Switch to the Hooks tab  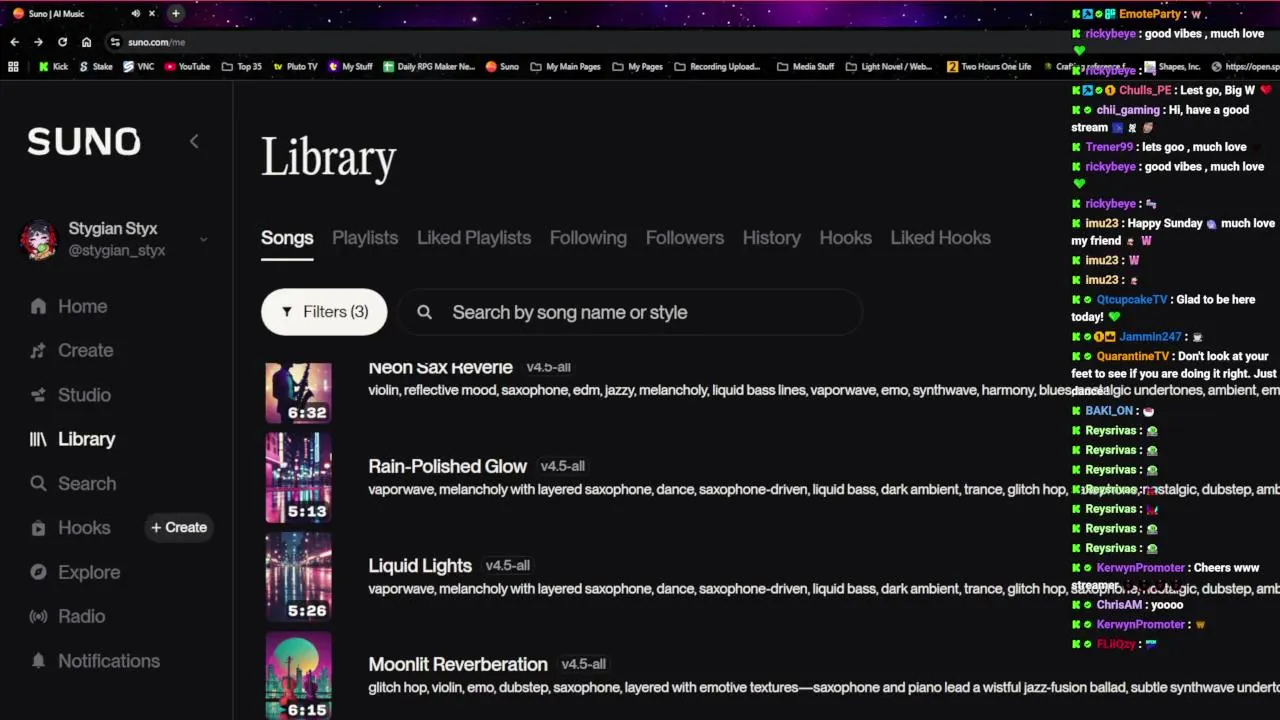click(x=846, y=238)
